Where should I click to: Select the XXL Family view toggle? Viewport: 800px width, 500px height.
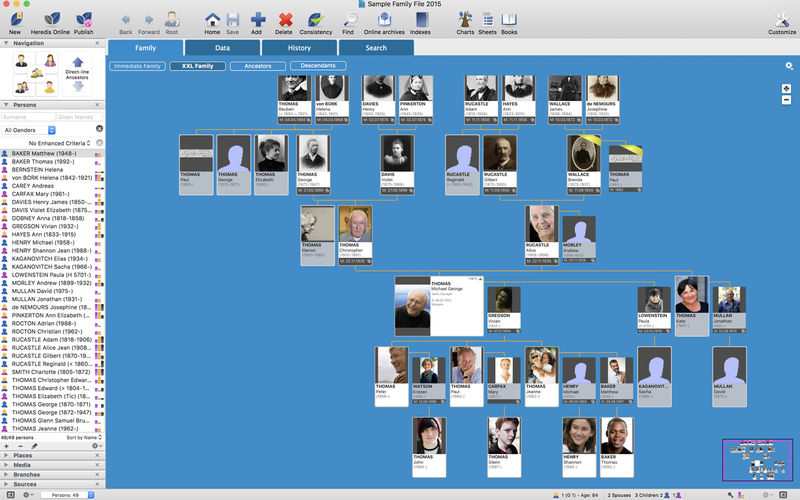[x=197, y=66]
